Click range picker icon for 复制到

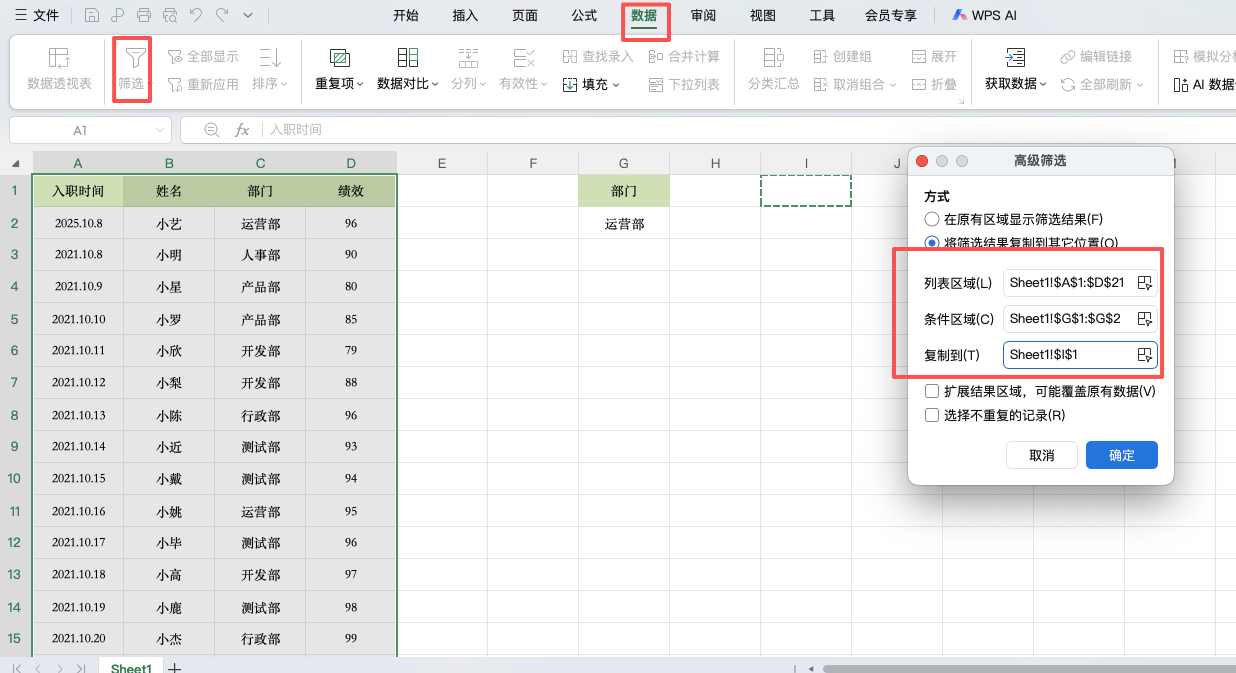pos(1145,355)
